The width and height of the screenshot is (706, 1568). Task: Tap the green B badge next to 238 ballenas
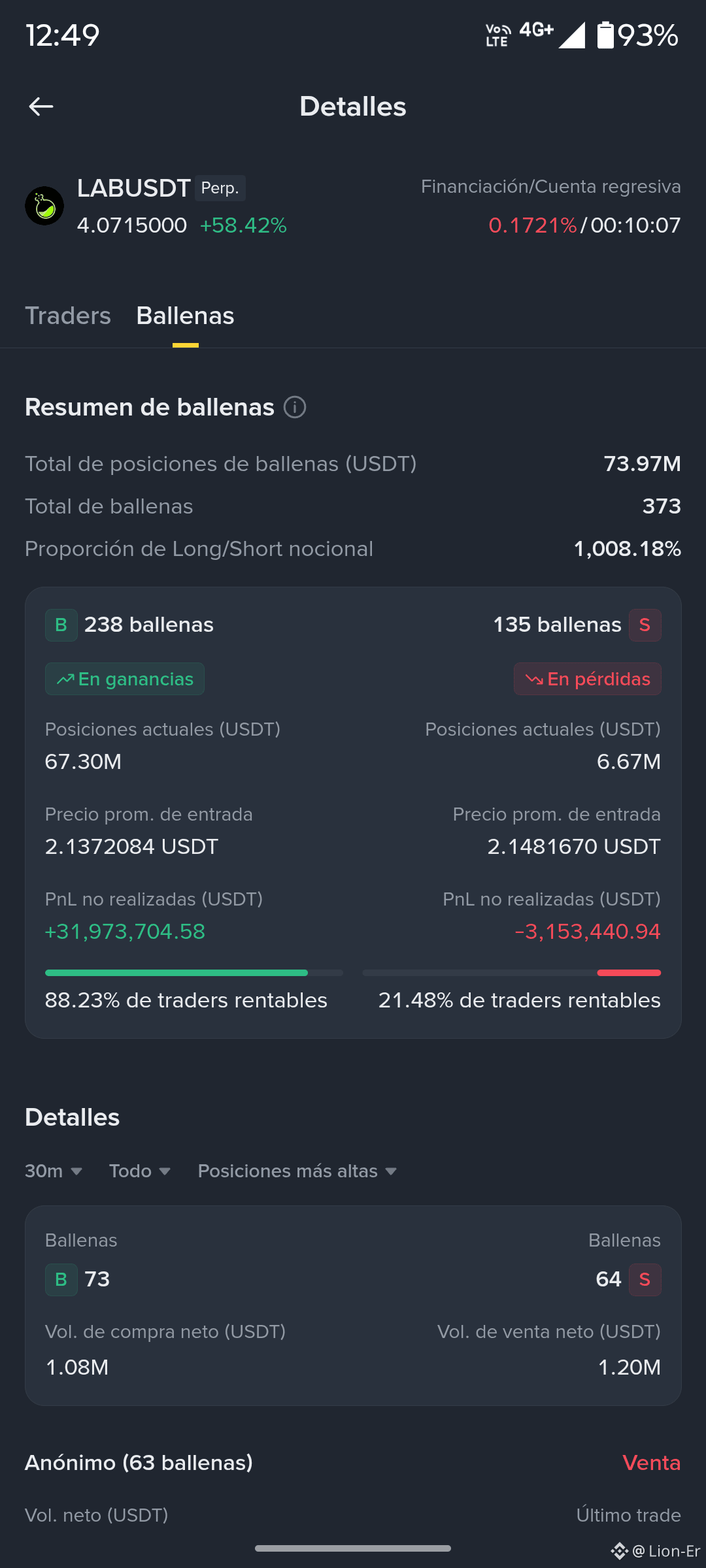click(61, 625)
